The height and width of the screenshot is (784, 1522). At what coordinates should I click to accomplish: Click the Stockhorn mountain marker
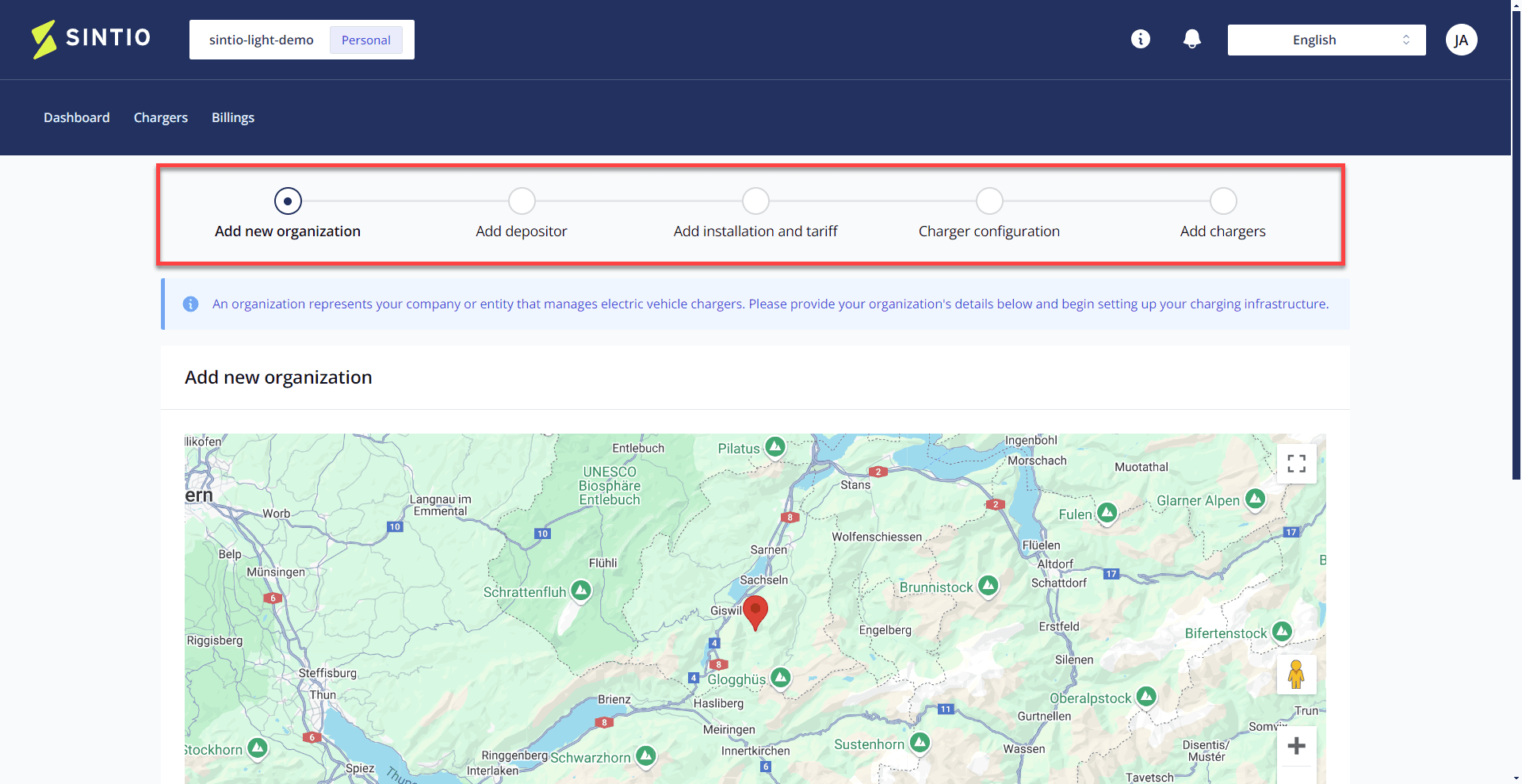point(257,748)
